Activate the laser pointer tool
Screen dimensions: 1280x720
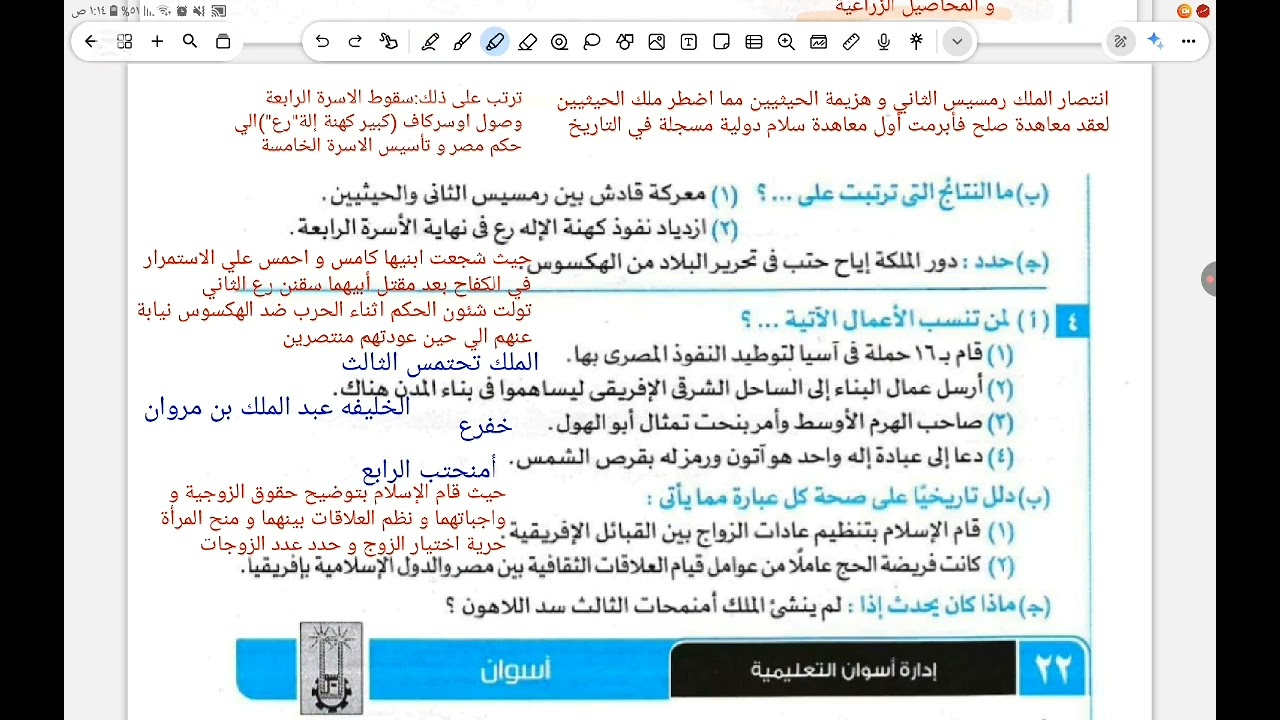[916, 42]
